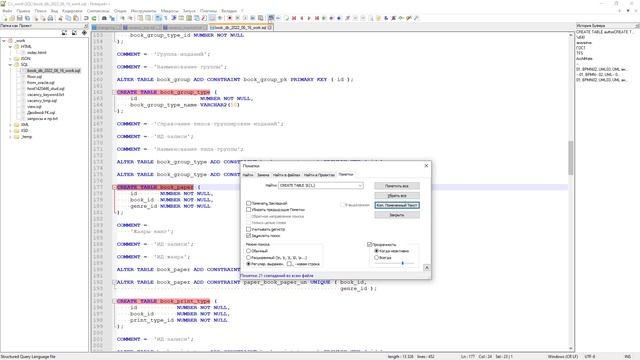Expand the XSD folder in tree
This screenshot has width=640, height=360.
click(x=10, y=131)
